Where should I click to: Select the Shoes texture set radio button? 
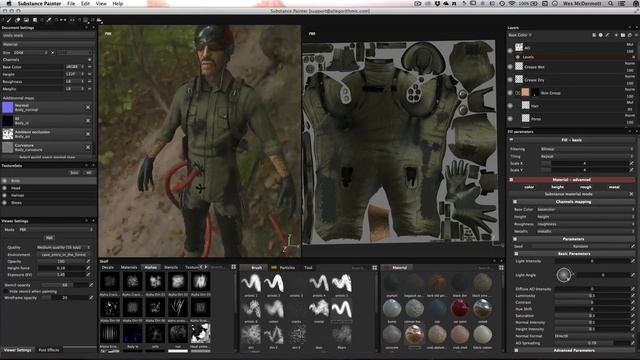[4, 202]
